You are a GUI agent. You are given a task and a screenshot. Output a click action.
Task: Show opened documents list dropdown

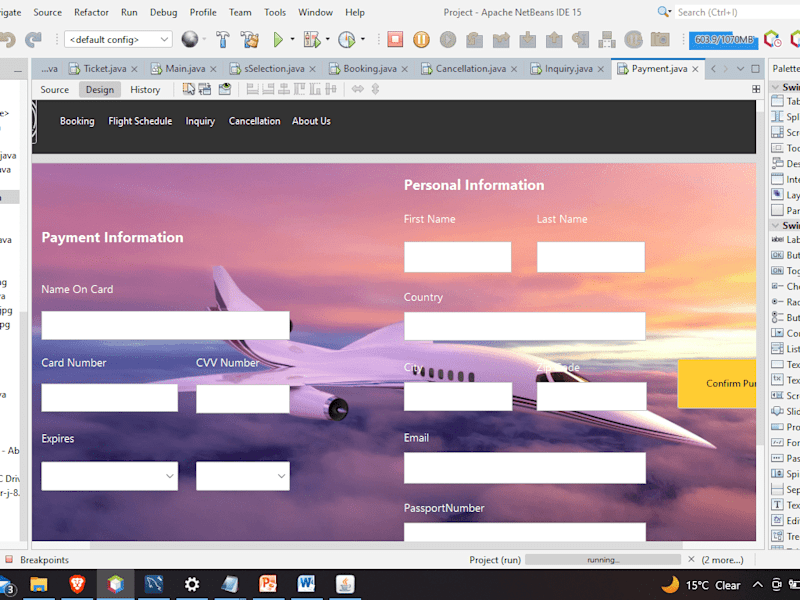(x=740, y=69)
